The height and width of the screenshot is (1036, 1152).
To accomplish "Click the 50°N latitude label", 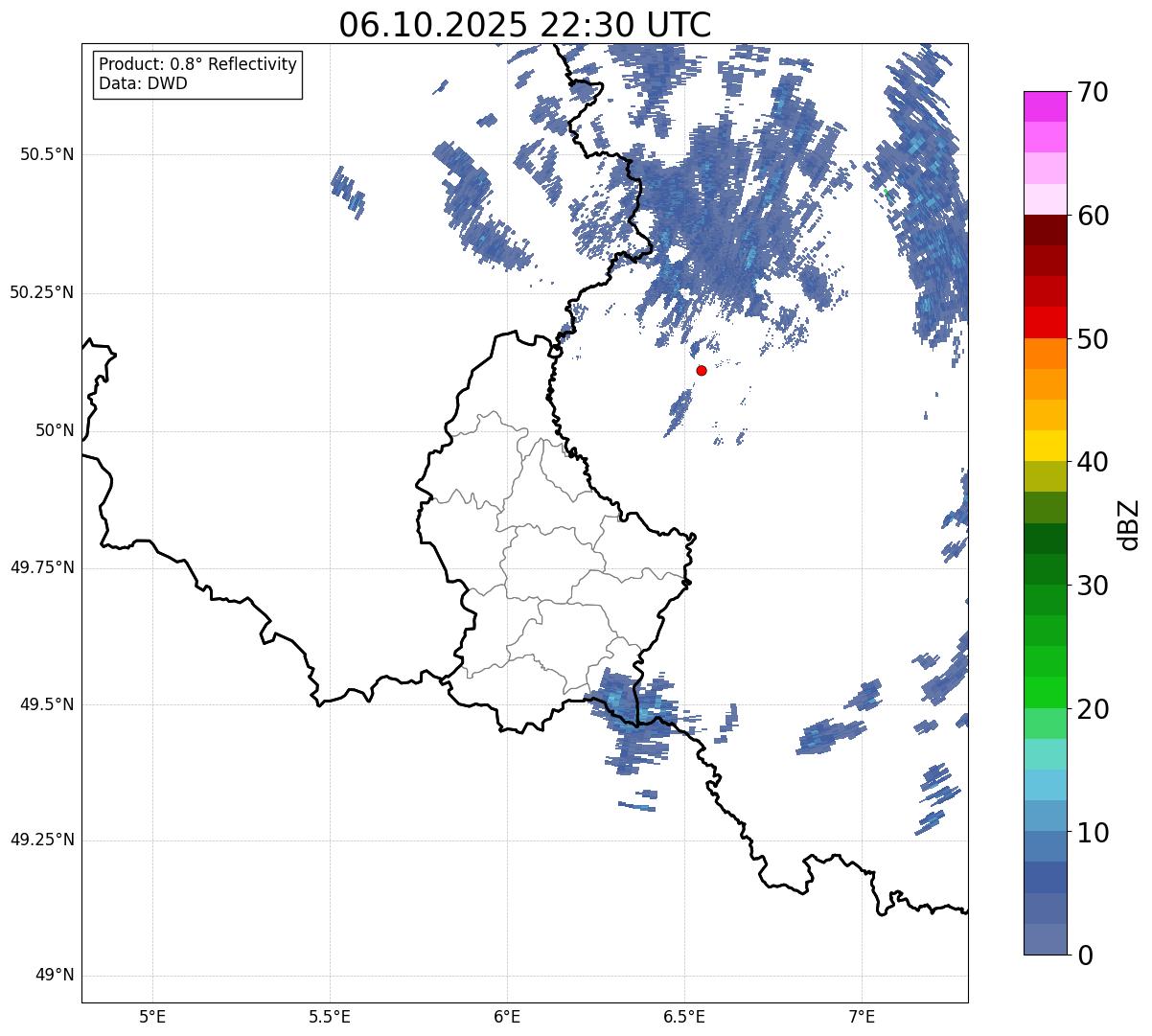I will 55,430.
